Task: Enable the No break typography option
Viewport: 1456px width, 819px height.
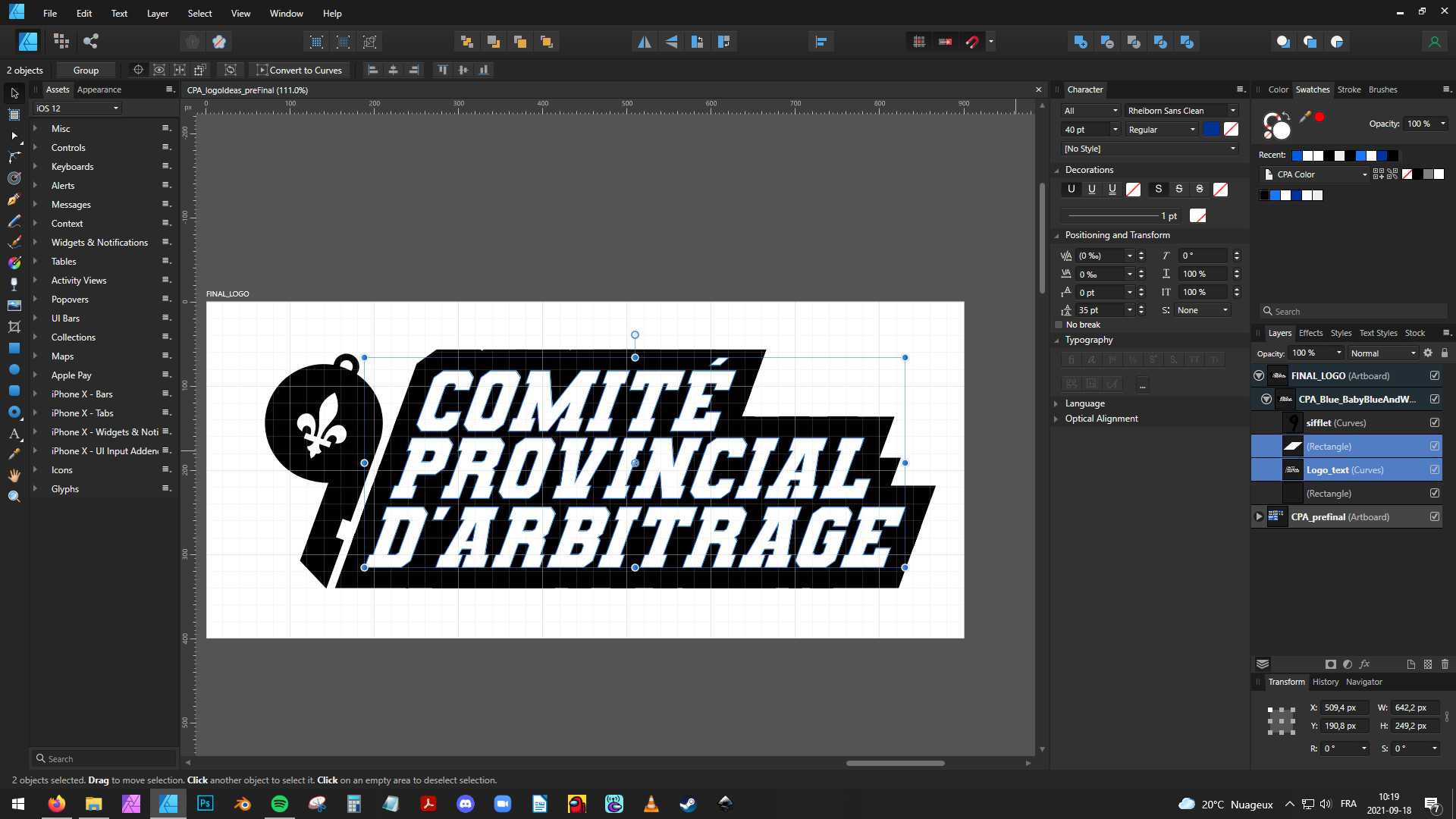Action: point(1059,325)
